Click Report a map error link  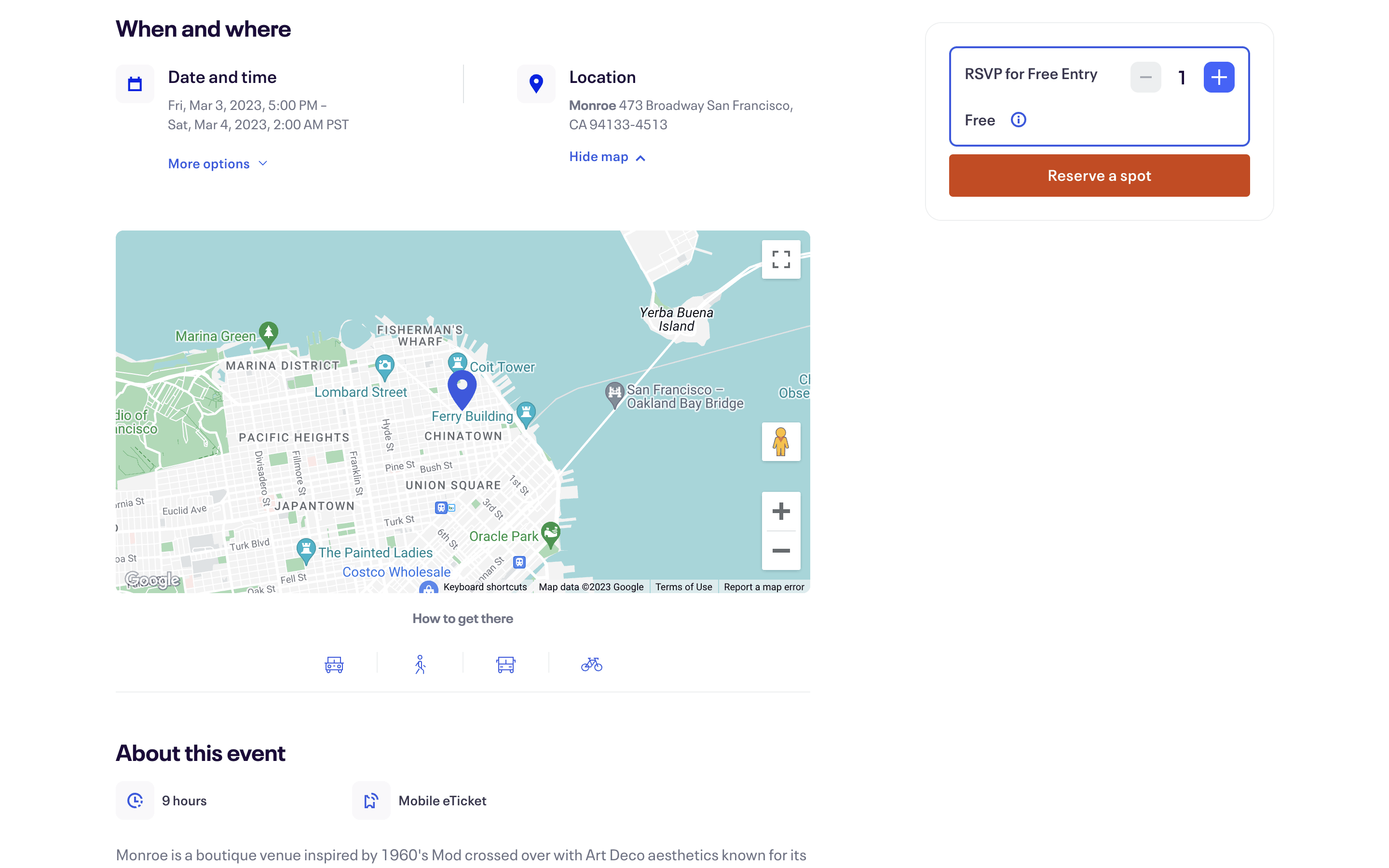point(764,587)
